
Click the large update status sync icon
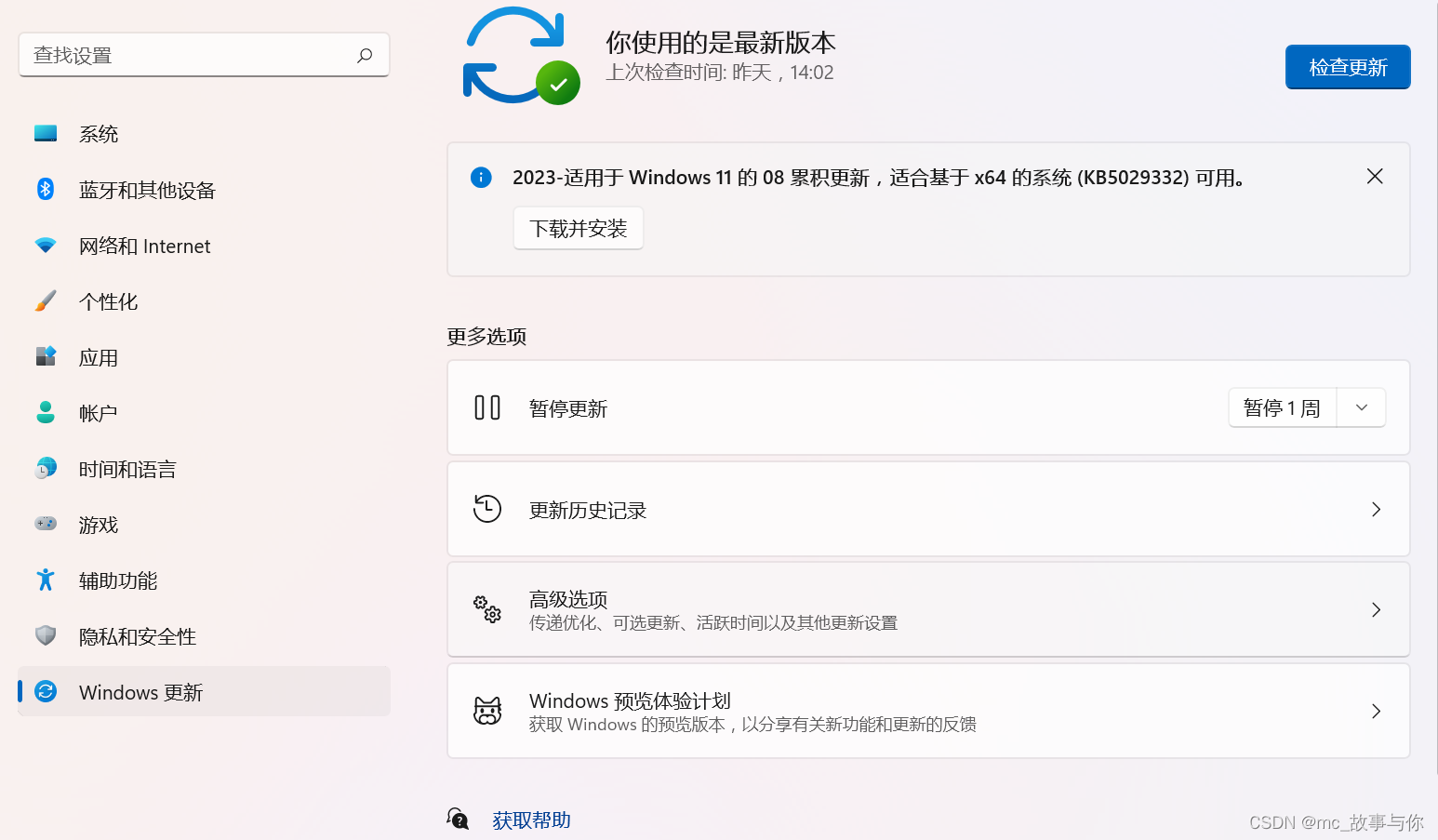tap(521, 56)
